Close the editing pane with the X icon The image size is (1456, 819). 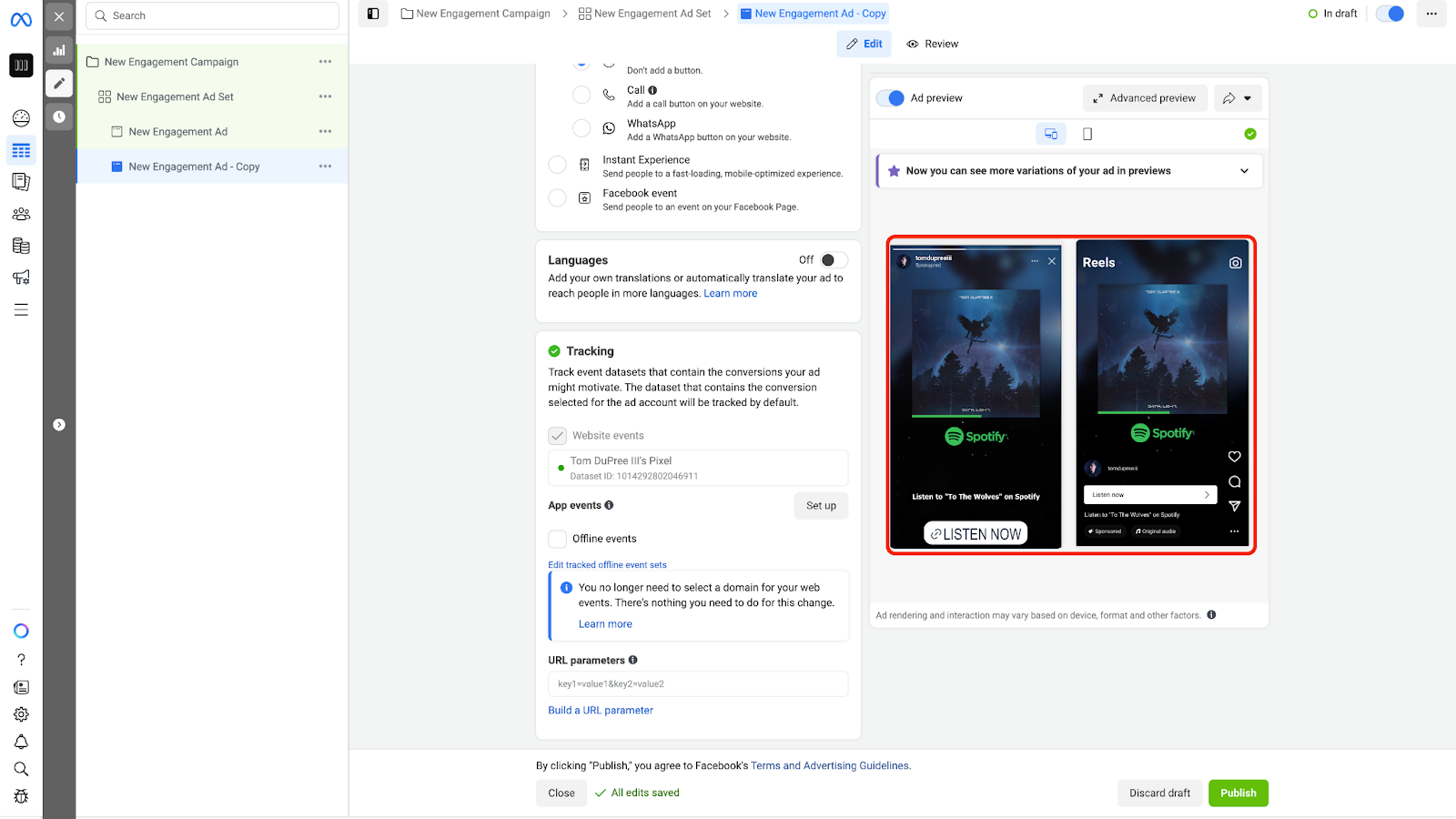pyautogui.click(x=59, y=16)
